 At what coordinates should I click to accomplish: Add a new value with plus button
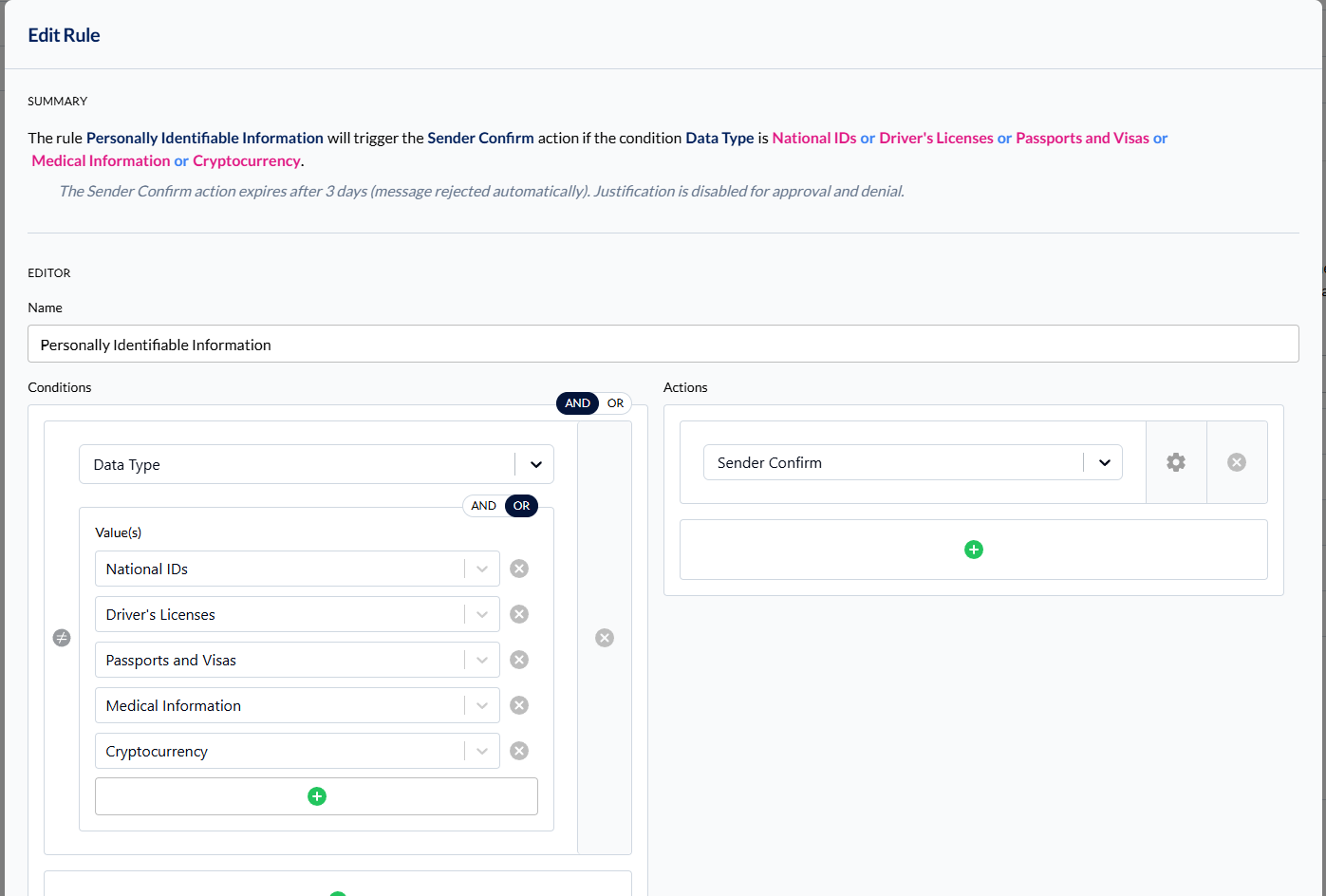point(317,796)
